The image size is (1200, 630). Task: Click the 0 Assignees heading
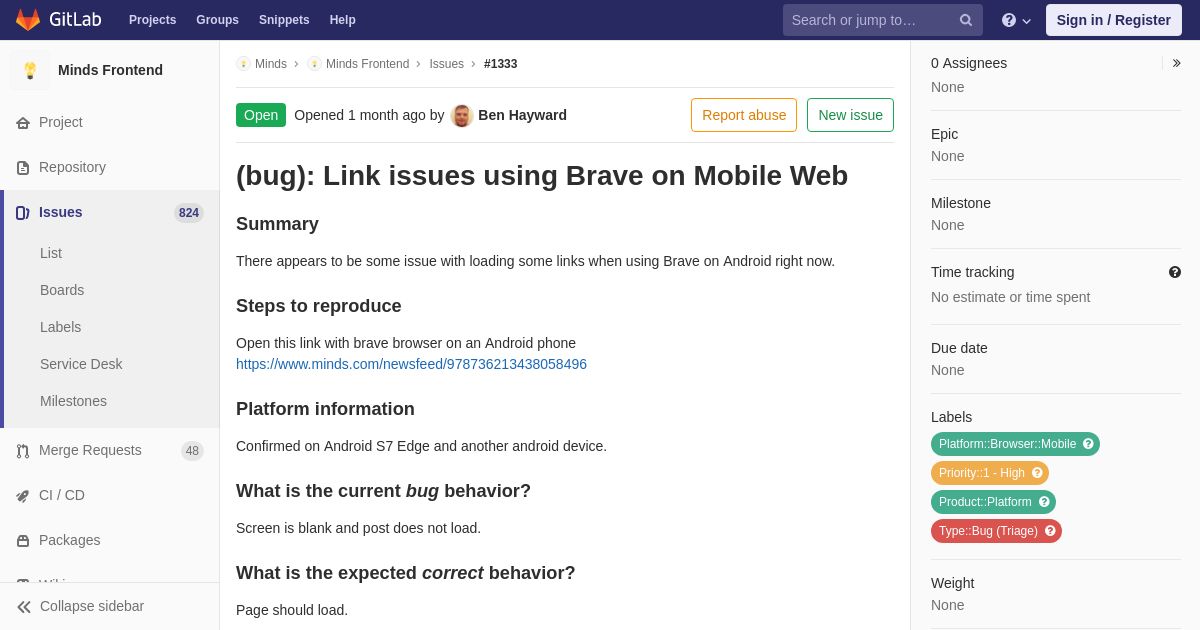pos(969,63)
